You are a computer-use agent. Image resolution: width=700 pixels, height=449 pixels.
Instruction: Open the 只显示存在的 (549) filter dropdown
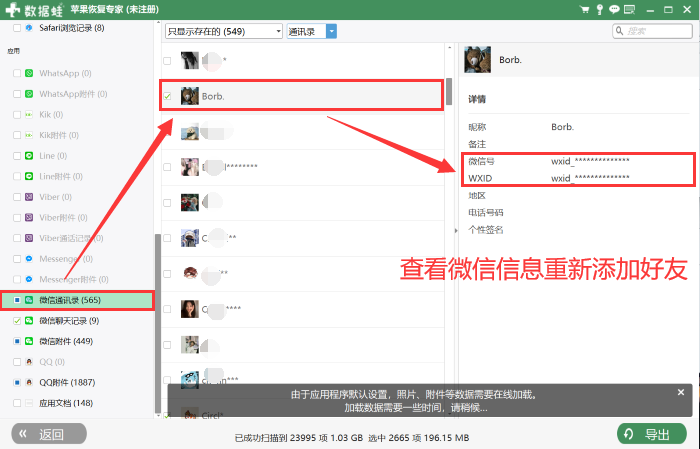coord(224,31)
